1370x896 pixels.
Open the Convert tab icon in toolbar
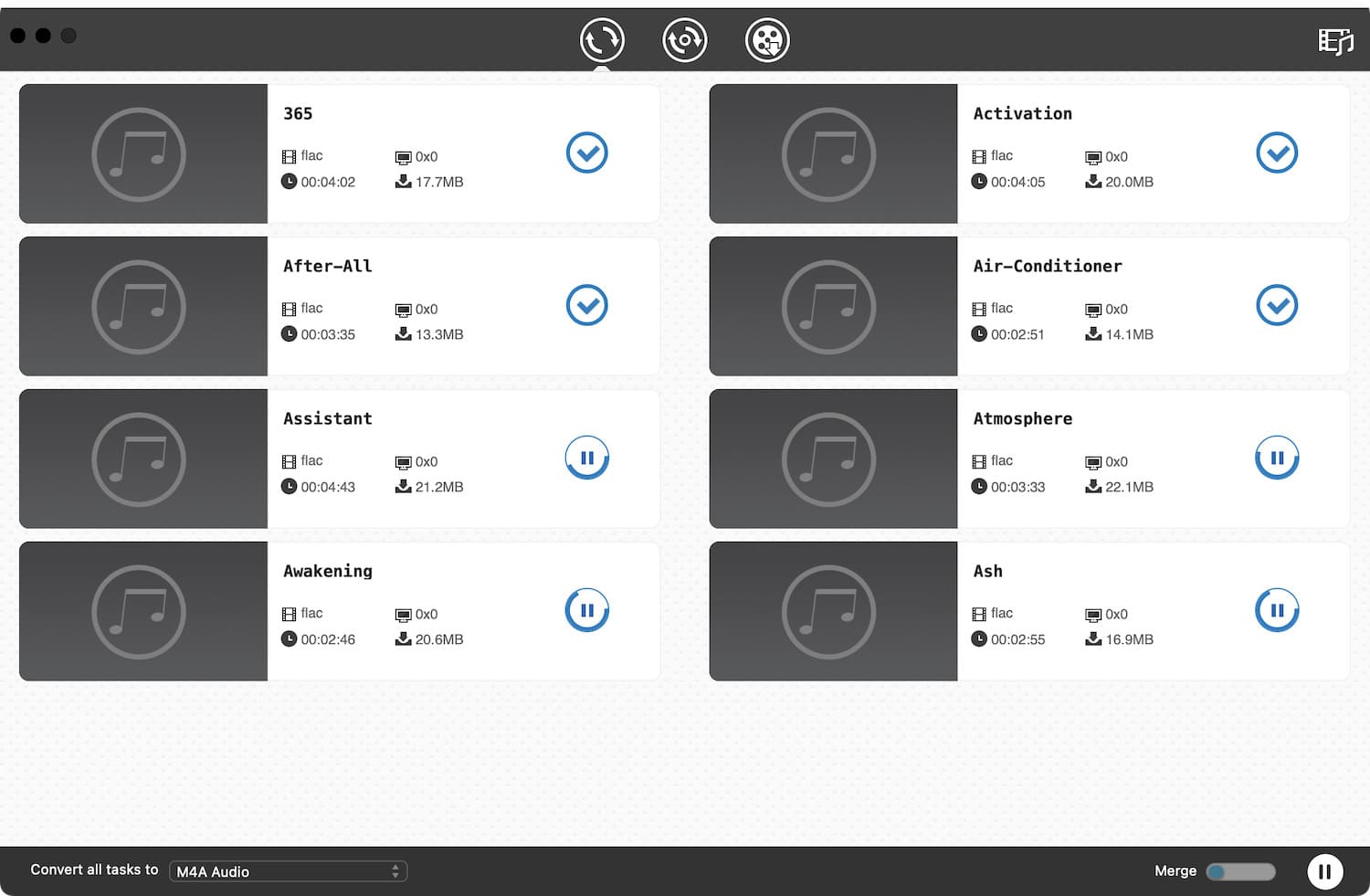coord(602,40)
